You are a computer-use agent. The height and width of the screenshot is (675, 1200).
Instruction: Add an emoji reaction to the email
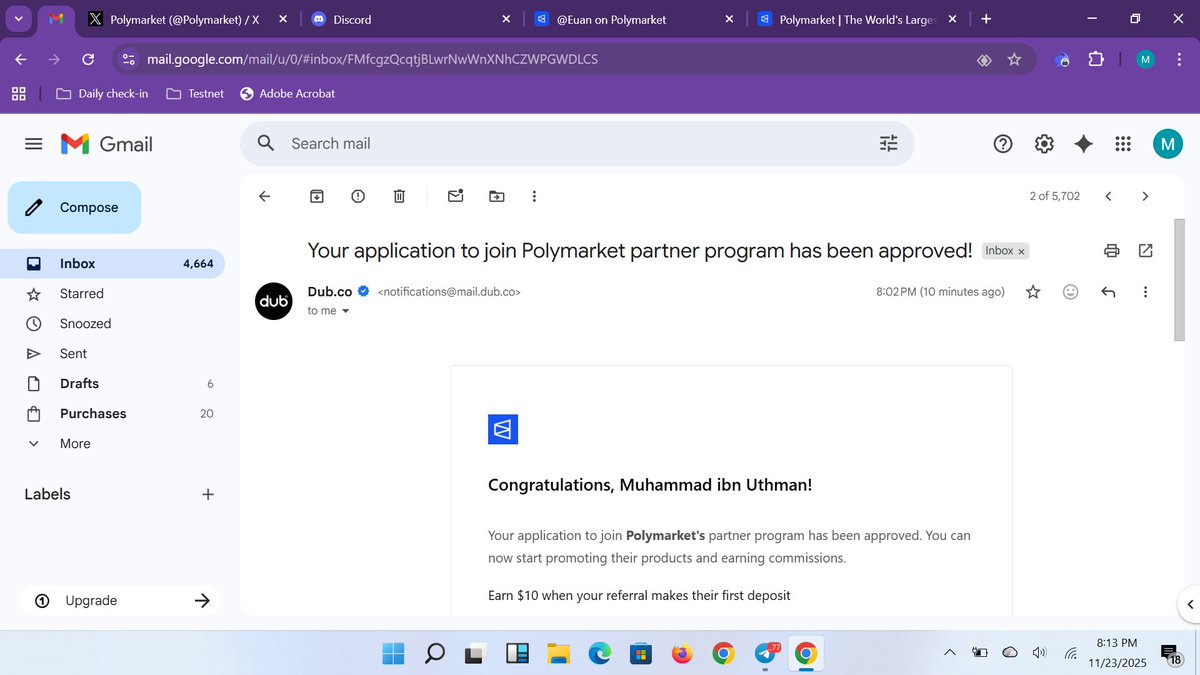(1070, 291)
